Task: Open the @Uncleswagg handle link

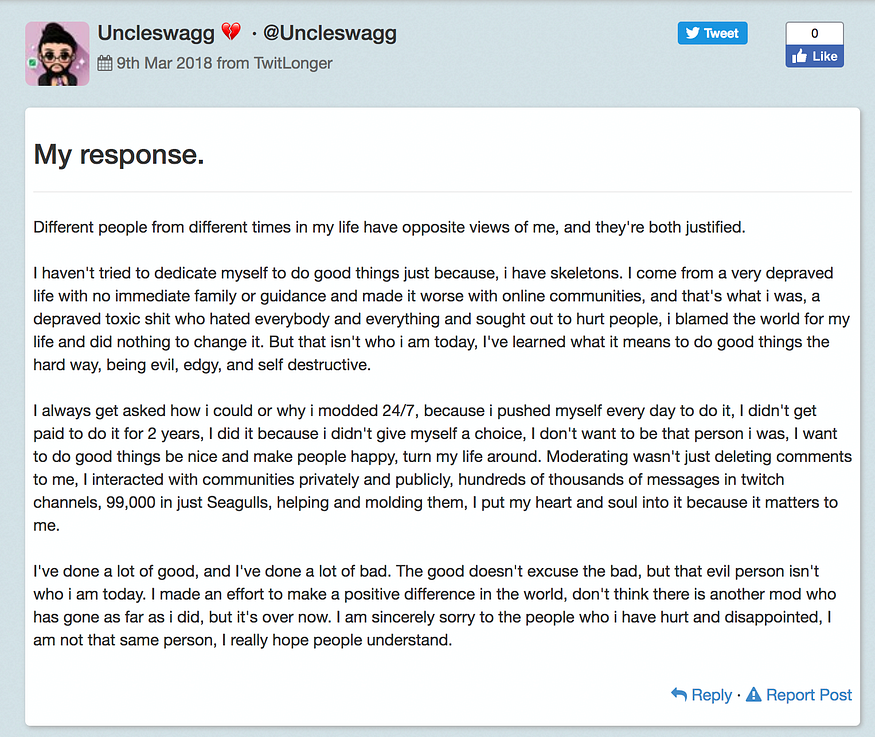Action: 330,33
